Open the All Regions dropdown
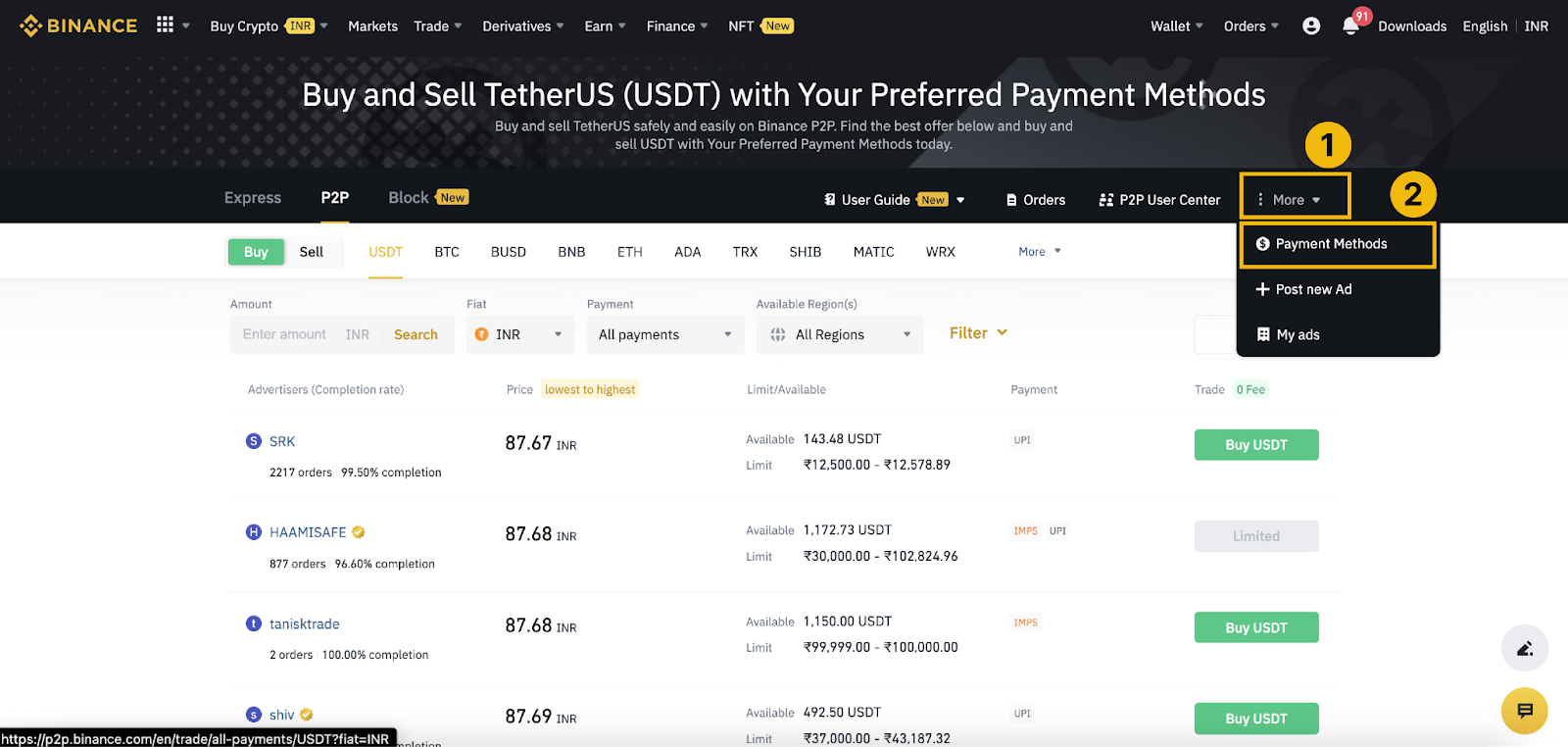 840,334
